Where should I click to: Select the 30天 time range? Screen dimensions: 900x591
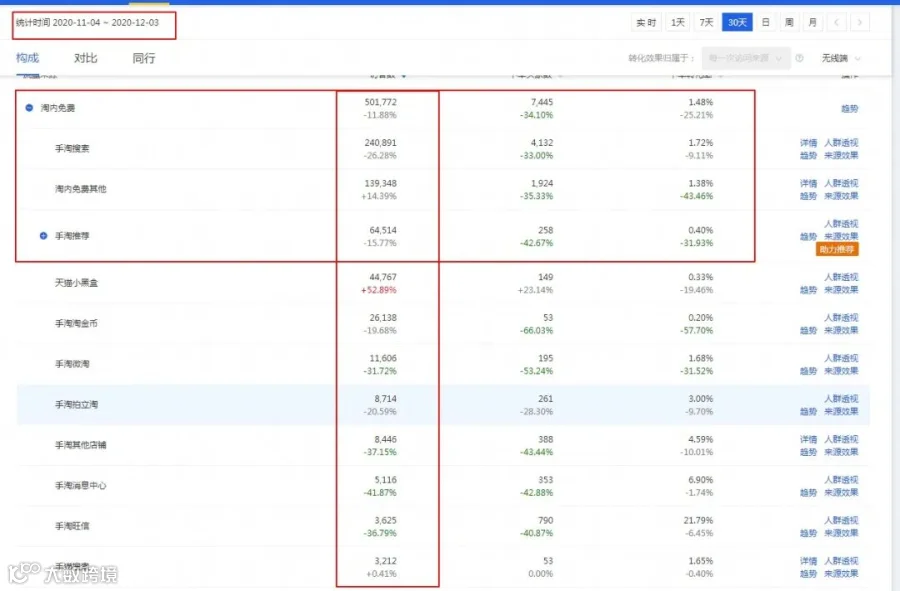pyautogui.click(x=737, y=22)
